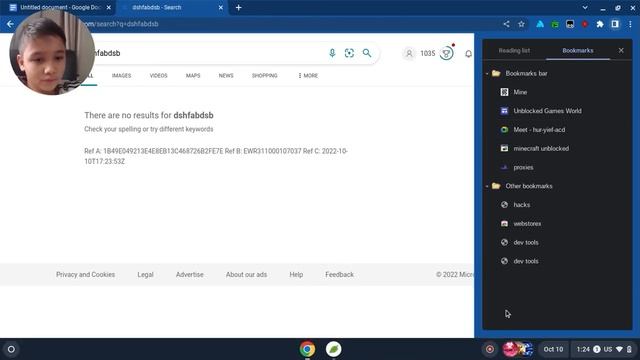Open the Help footer link

(x=296, y=275)
